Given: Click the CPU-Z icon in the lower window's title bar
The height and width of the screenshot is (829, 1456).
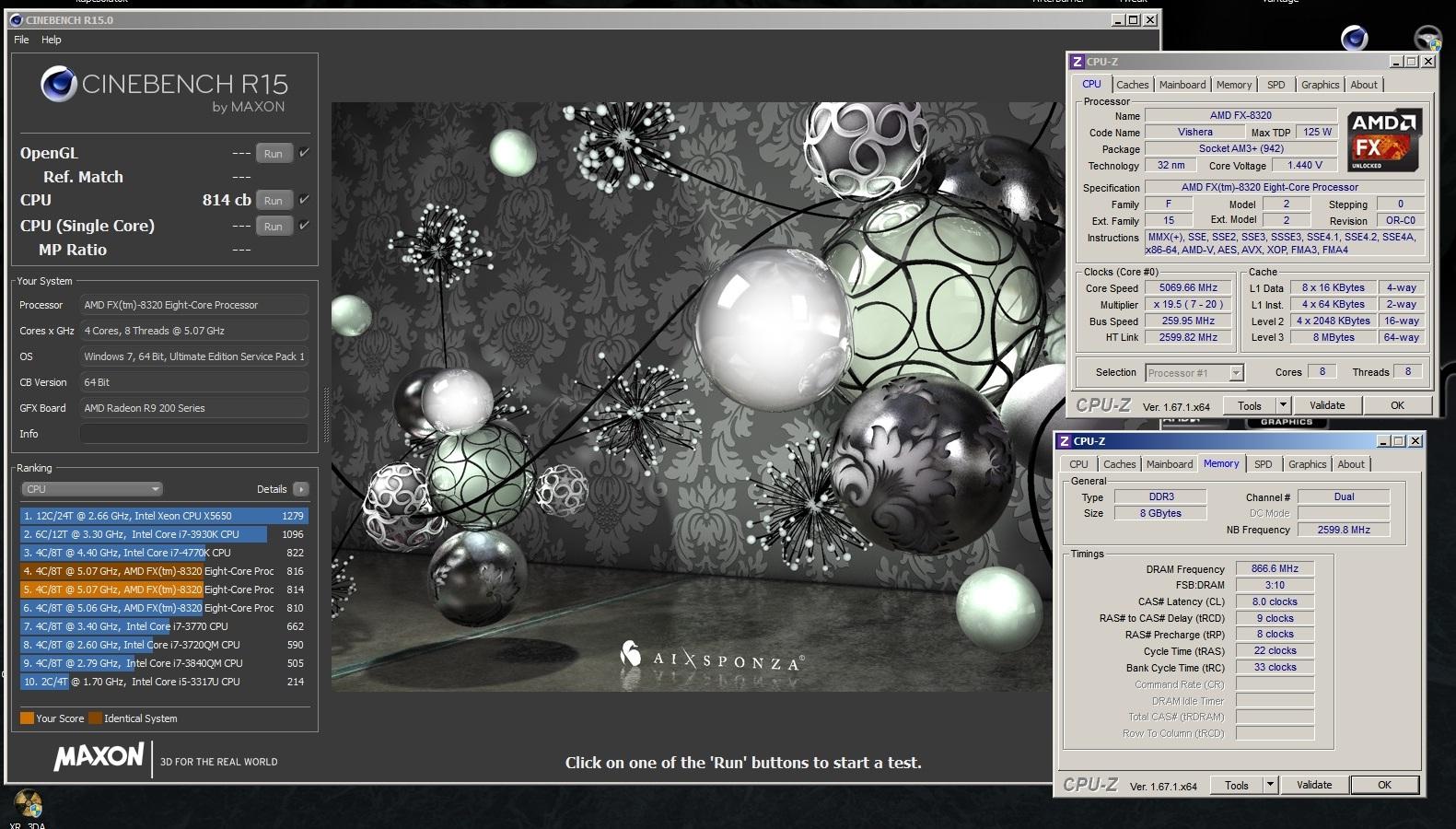Looking at the screenshot, I should pos(1064,441).
